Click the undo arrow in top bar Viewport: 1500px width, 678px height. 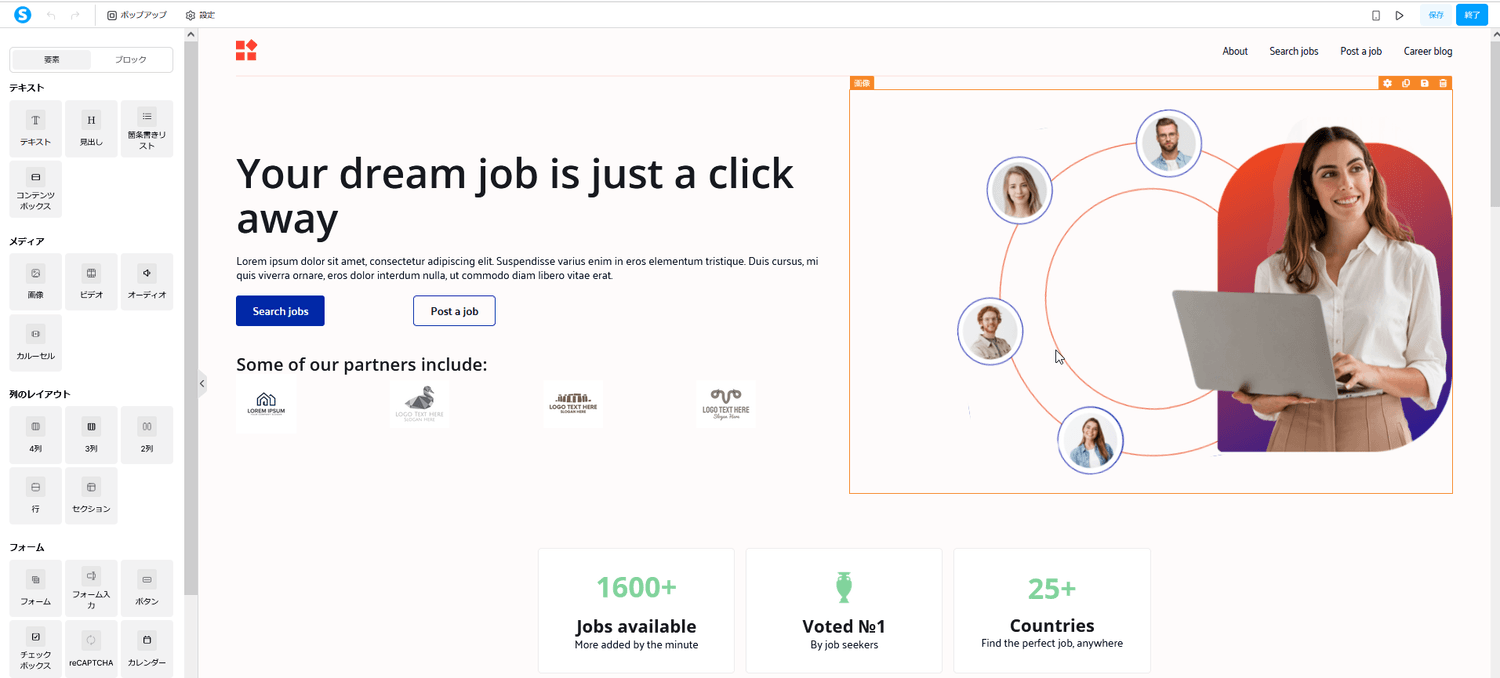click(51, 15)
